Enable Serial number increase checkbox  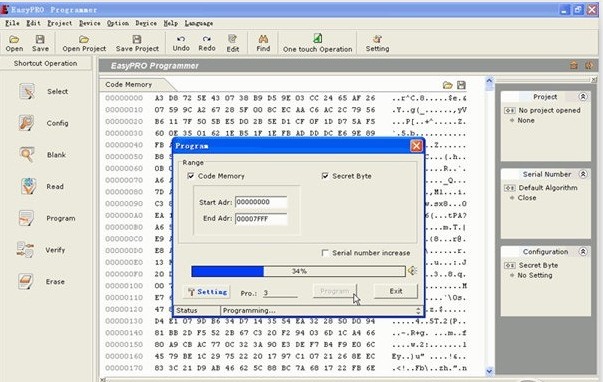[x=325, y=253]
